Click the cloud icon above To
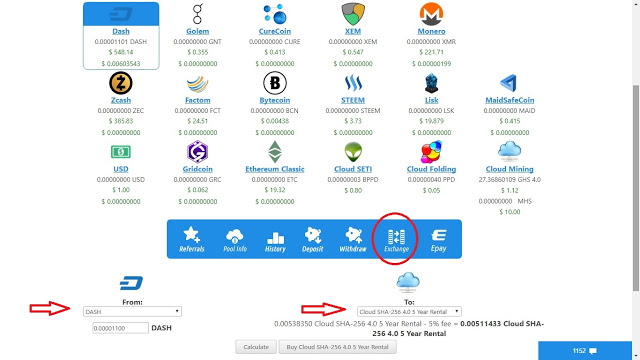 (x=408, y=282)
